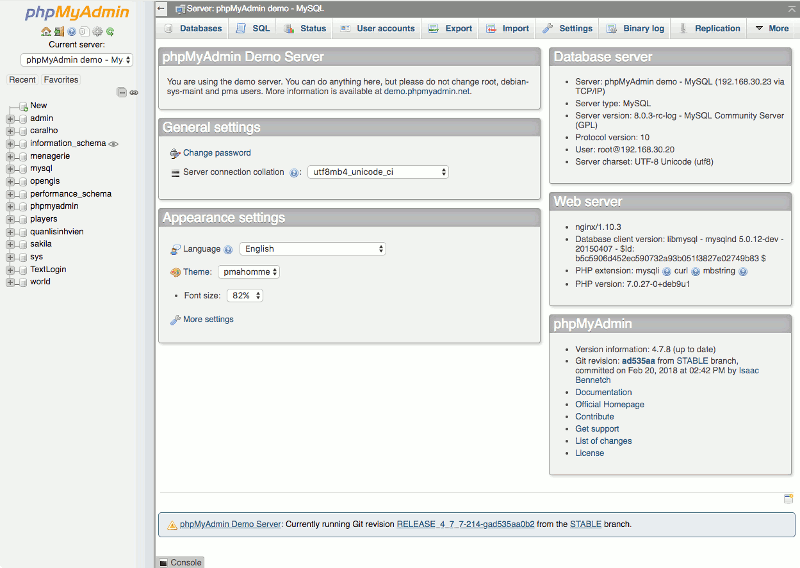Click the Home icon in sidebar
The height and width of the screenshot is (568, 800).
coord(45,32)
